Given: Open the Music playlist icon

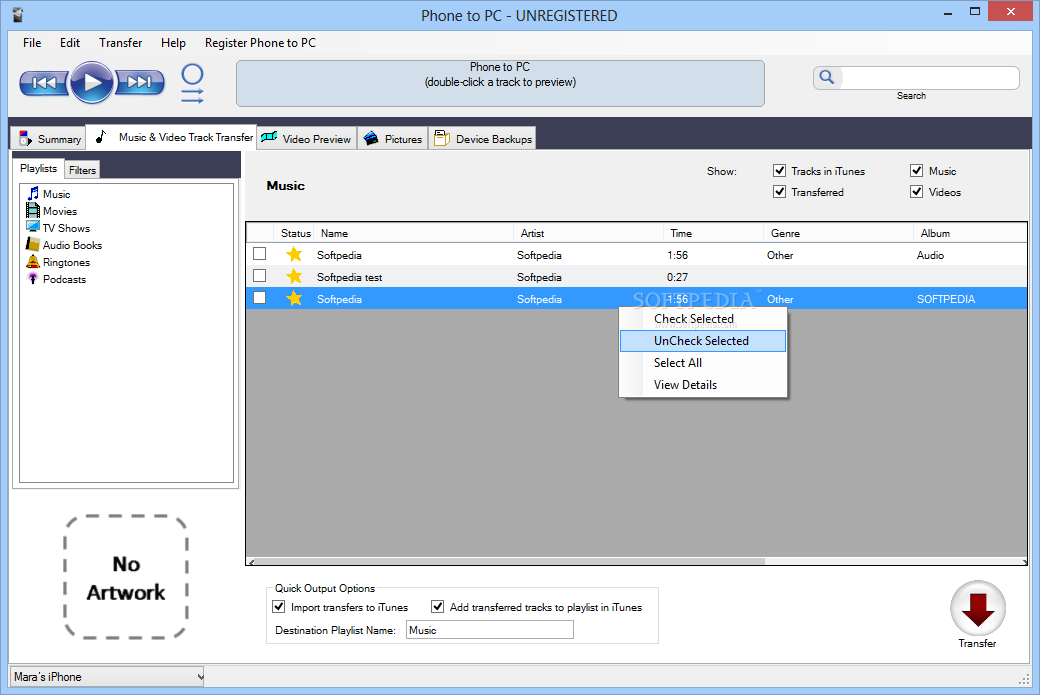Looking at the screenshot, I should click(32, 194).
